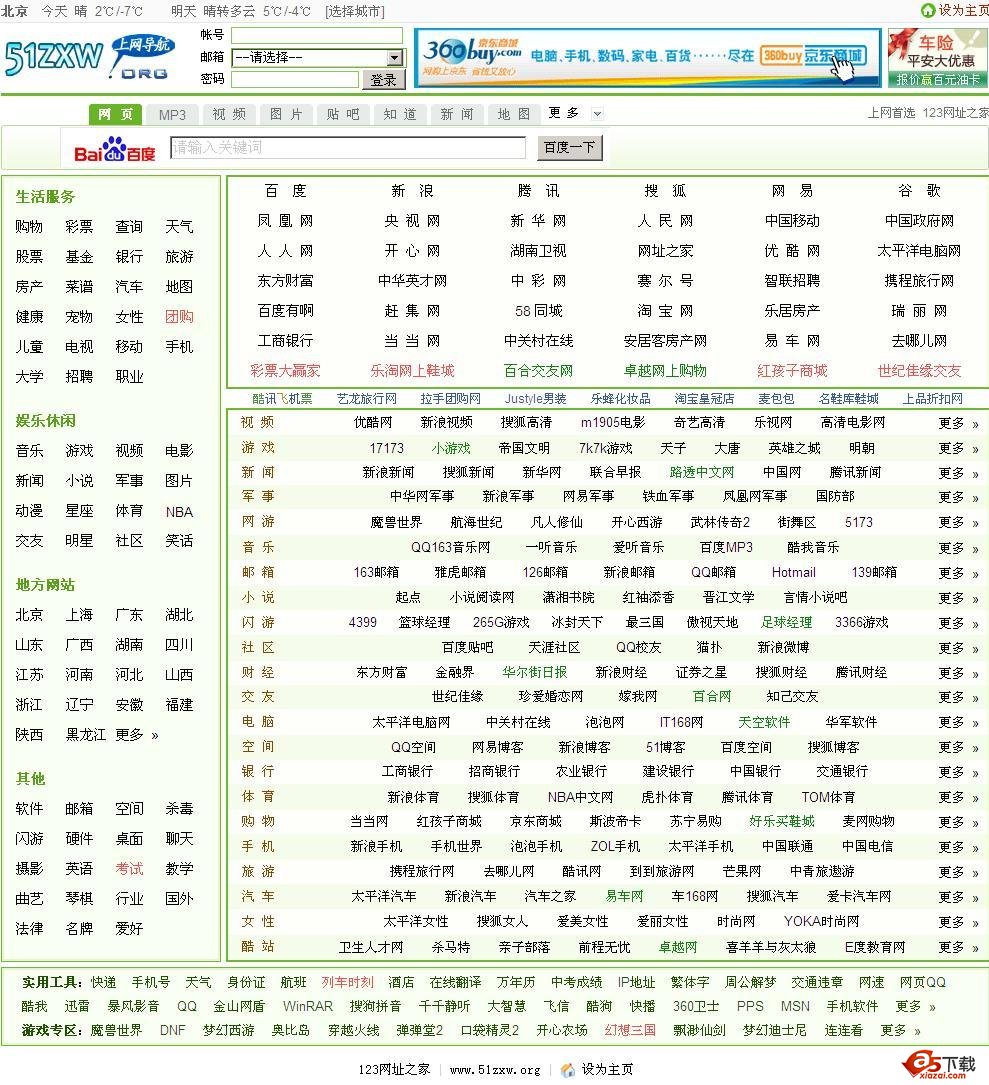Viewport: 989px width, 1085px height.
Task: Focus the 帐号 input field
Action: point(317,35)
